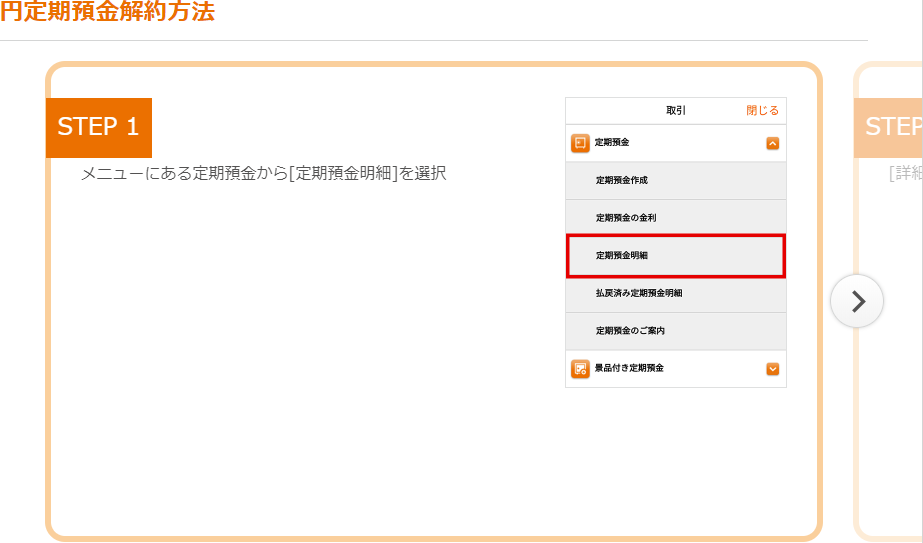Expand the 景品付き定期預金 section chevron

pos(772,368)
